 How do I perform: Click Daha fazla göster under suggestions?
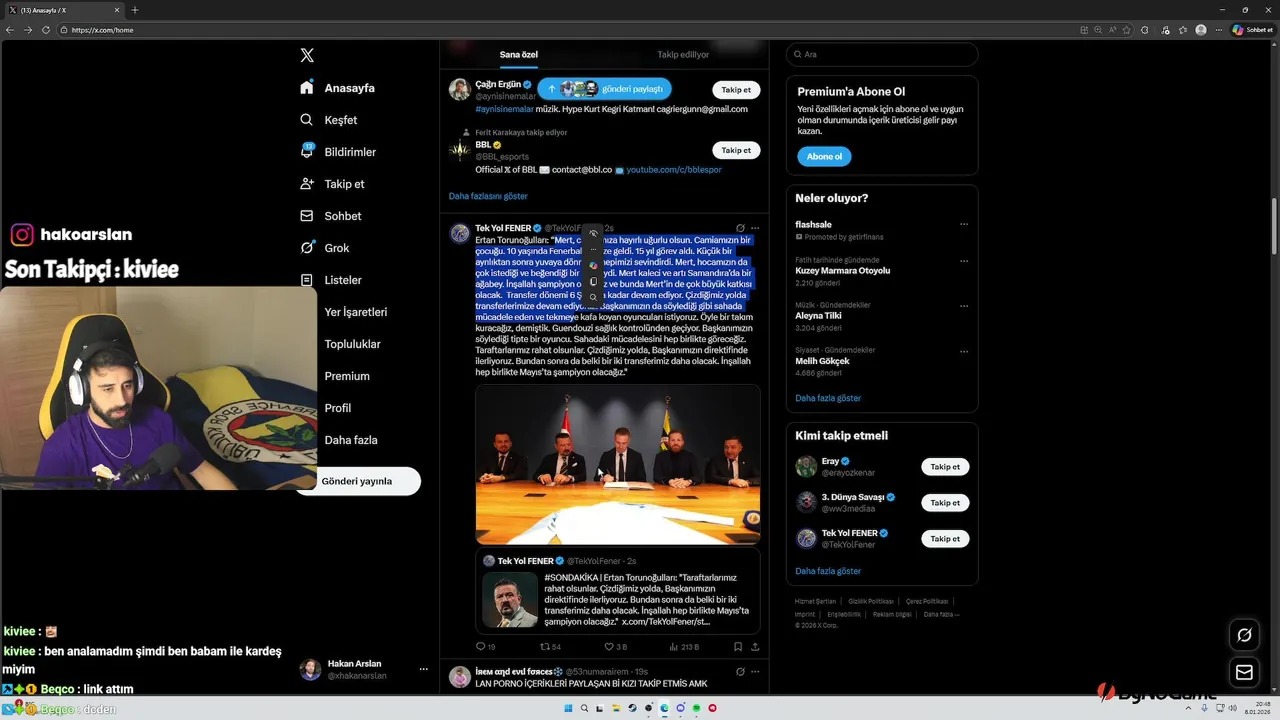(x=828, y=571)
